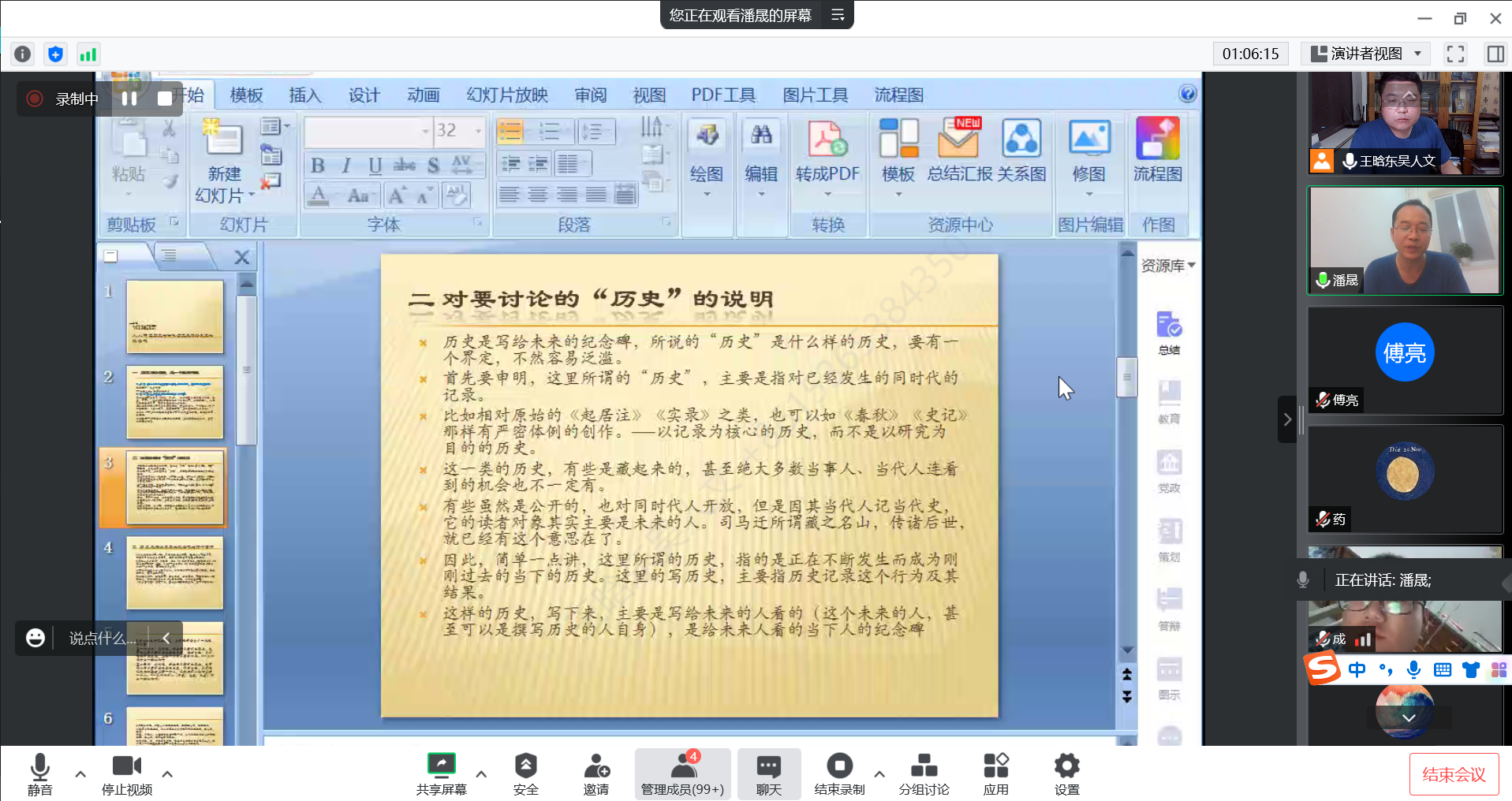Screen dimensions: 1512x801
Task: Open the 总结汇报 summary report templates
Action: coord(958,140)
